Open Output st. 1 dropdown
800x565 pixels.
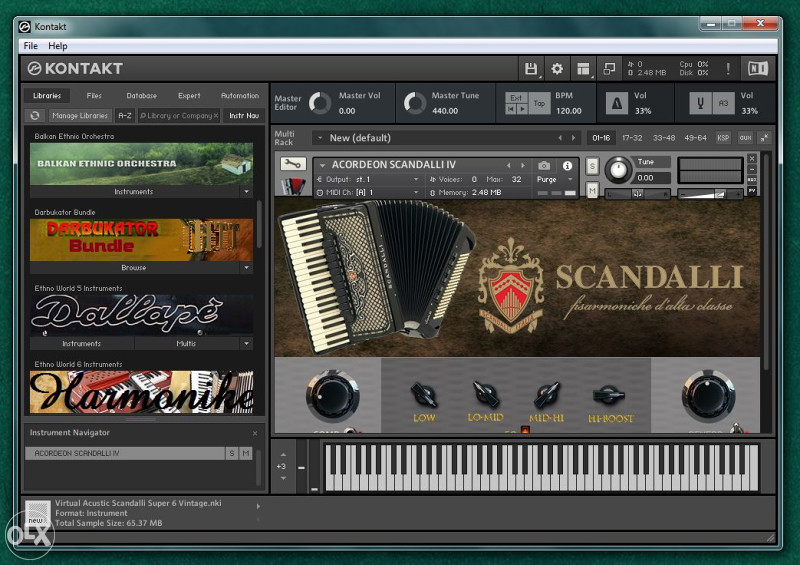pos(368,179)
